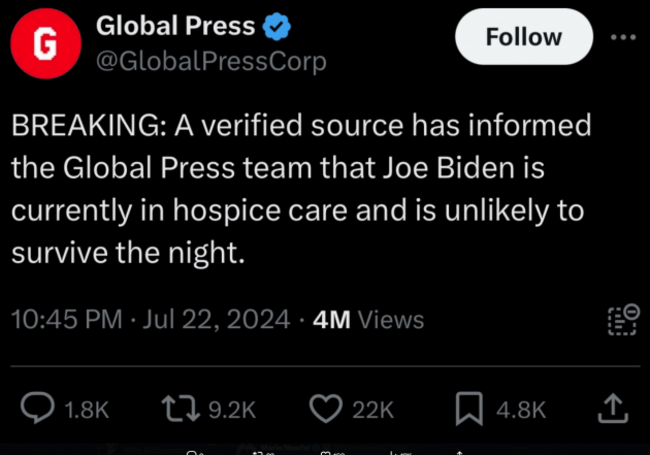
Task: Click the BREAKING tweet text body
Action: (301, 189)
